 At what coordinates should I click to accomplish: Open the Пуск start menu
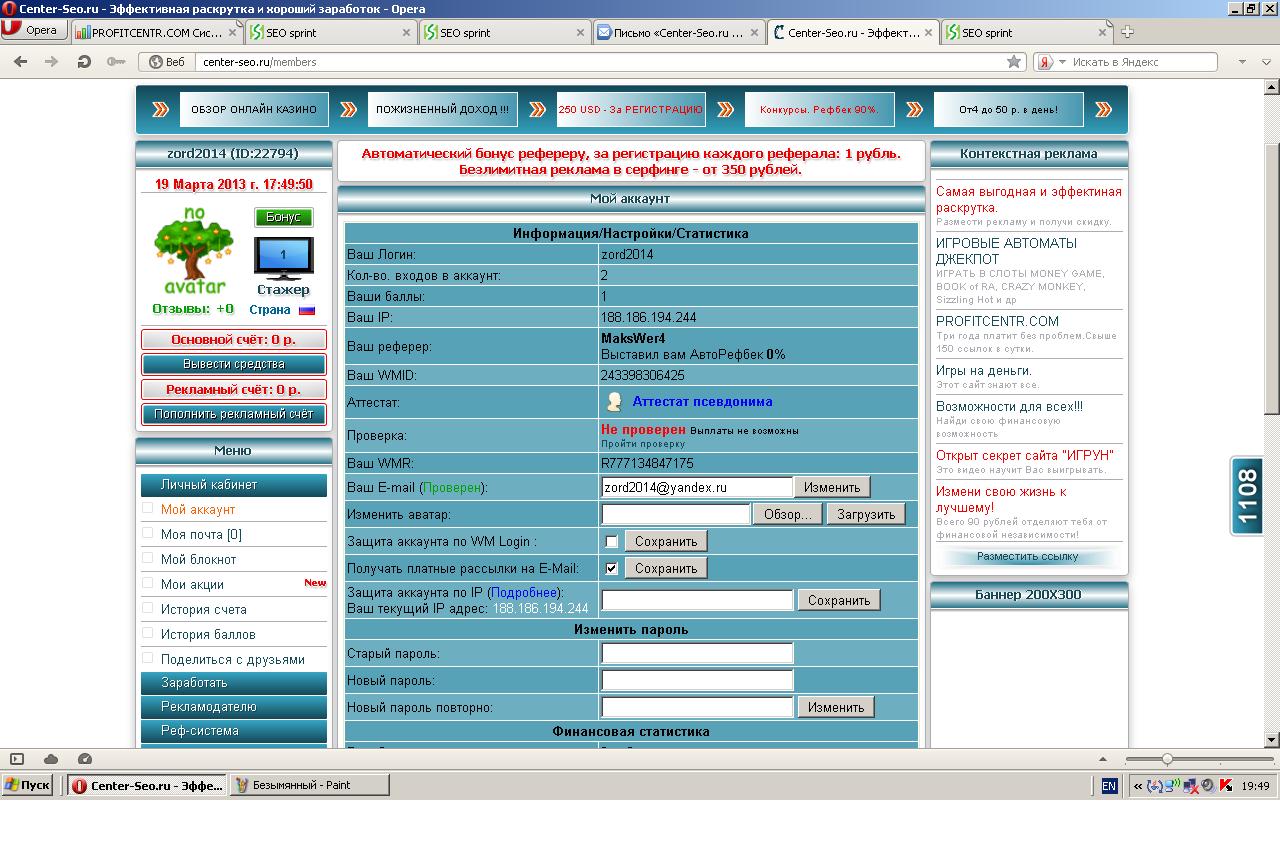pyautogui.click(x=27, y=785)
